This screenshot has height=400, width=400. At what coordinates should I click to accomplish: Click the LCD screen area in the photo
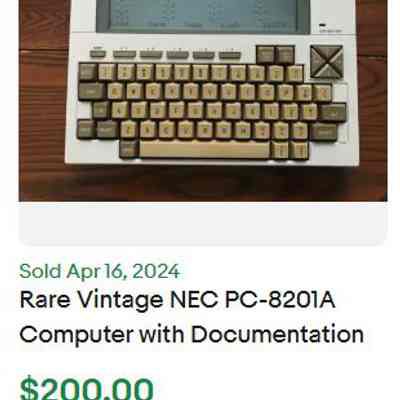click(203, 16)
